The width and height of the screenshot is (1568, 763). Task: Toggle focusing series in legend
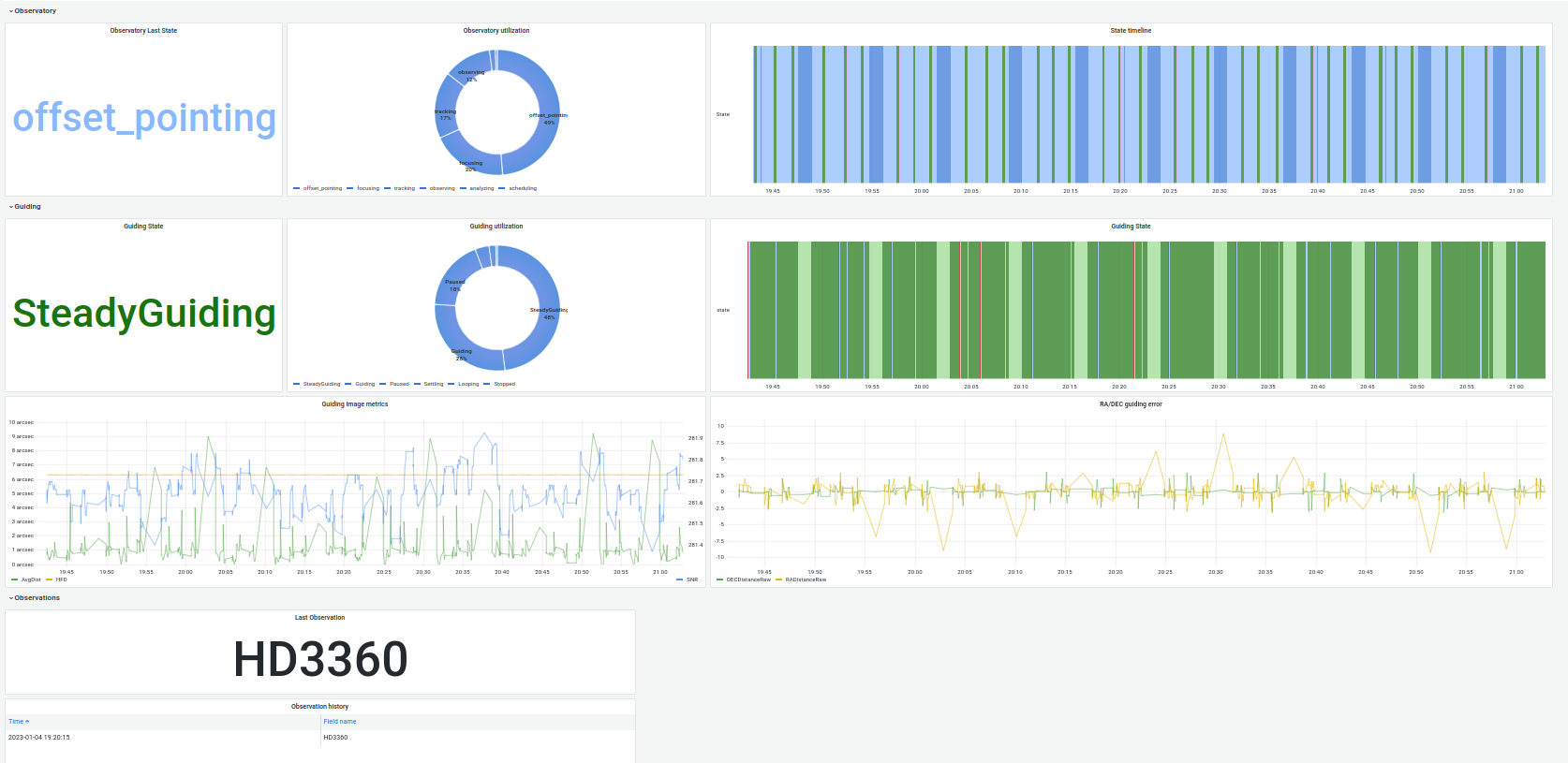(368, 188)
